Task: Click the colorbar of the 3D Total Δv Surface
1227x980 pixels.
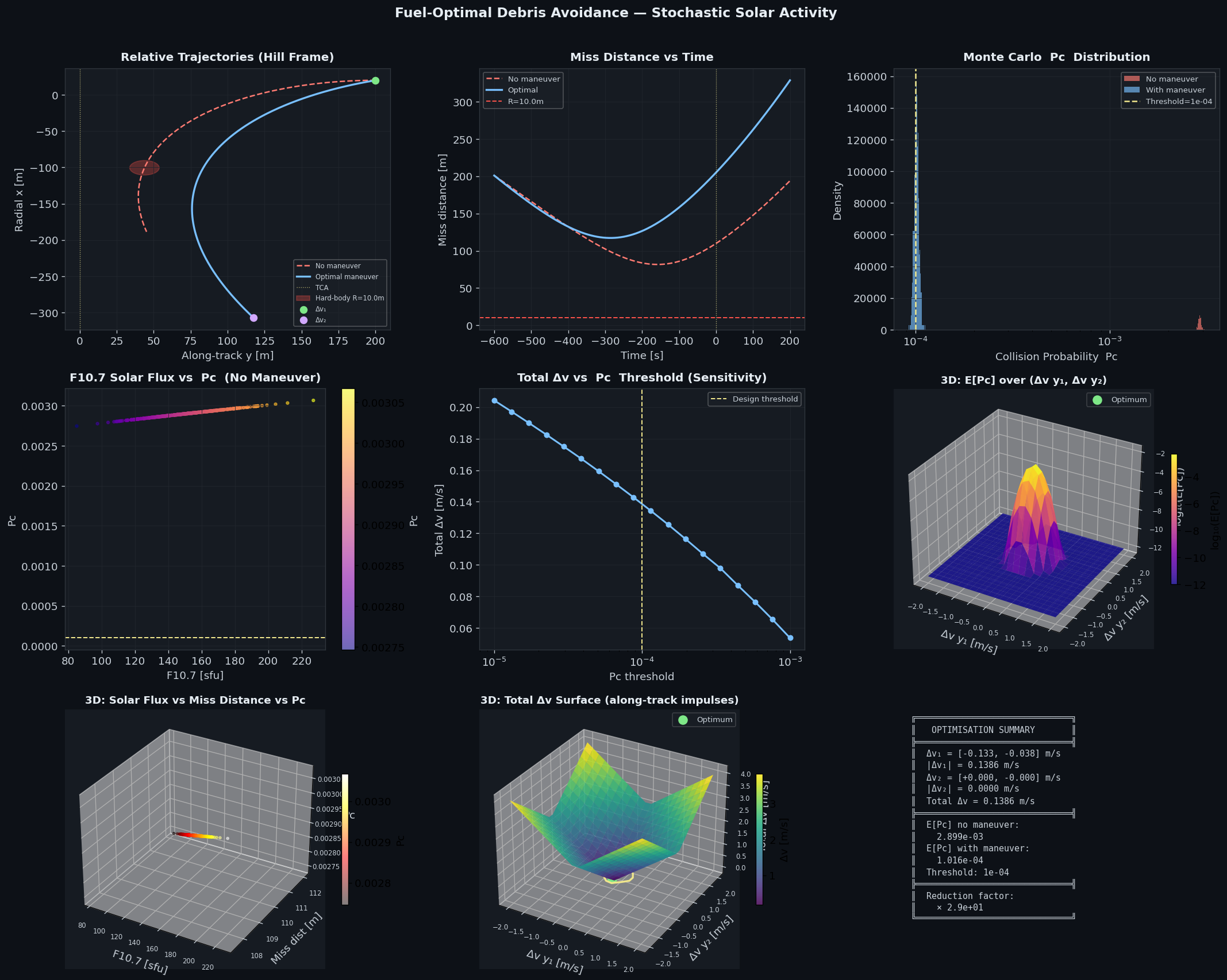Action: (x=760, y=840)
